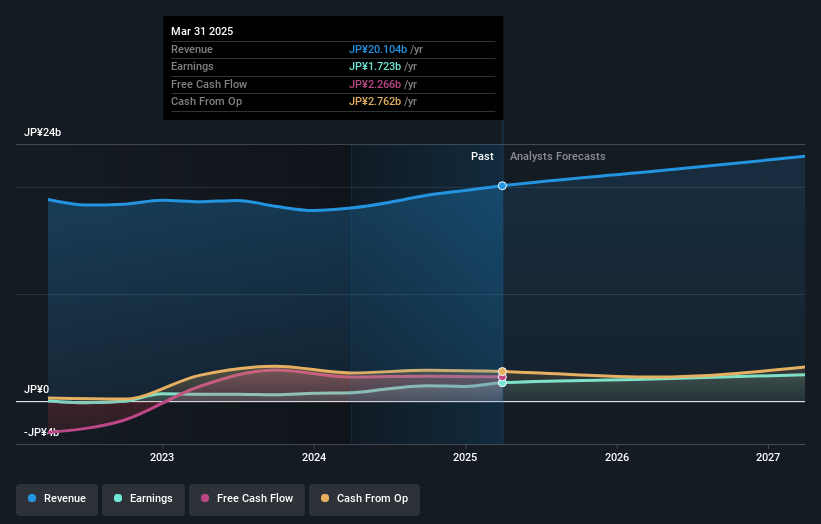
Task: Click the orange Cash From Op data point
Action: [502, 371]
